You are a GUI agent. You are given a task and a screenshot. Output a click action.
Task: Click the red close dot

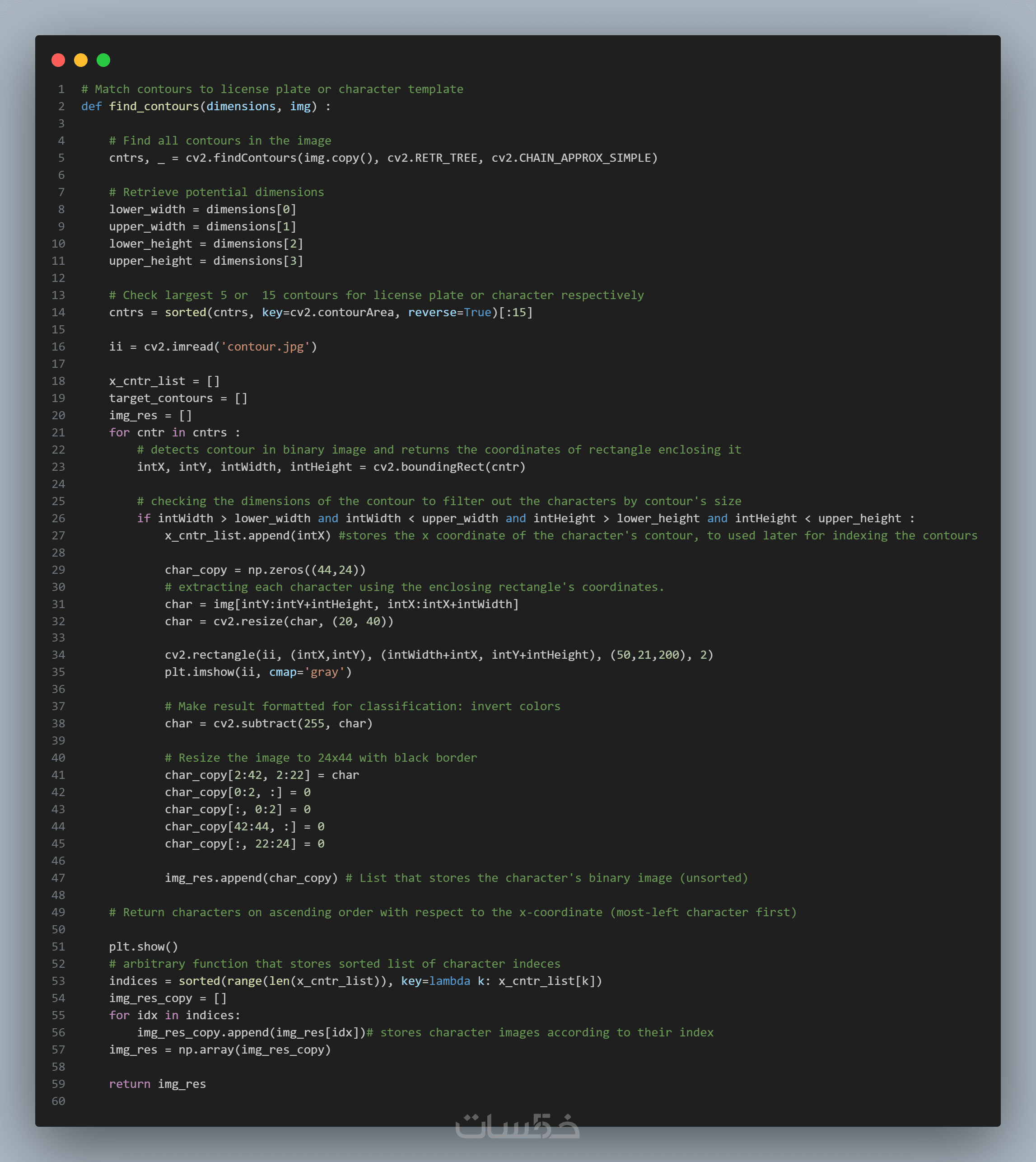pos(58,61)
